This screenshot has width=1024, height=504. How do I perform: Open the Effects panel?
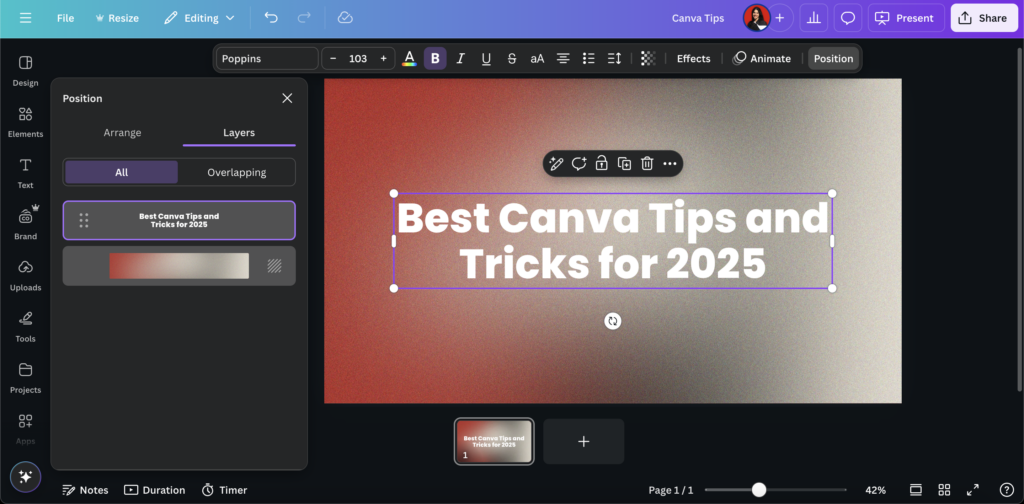[694, 59]
